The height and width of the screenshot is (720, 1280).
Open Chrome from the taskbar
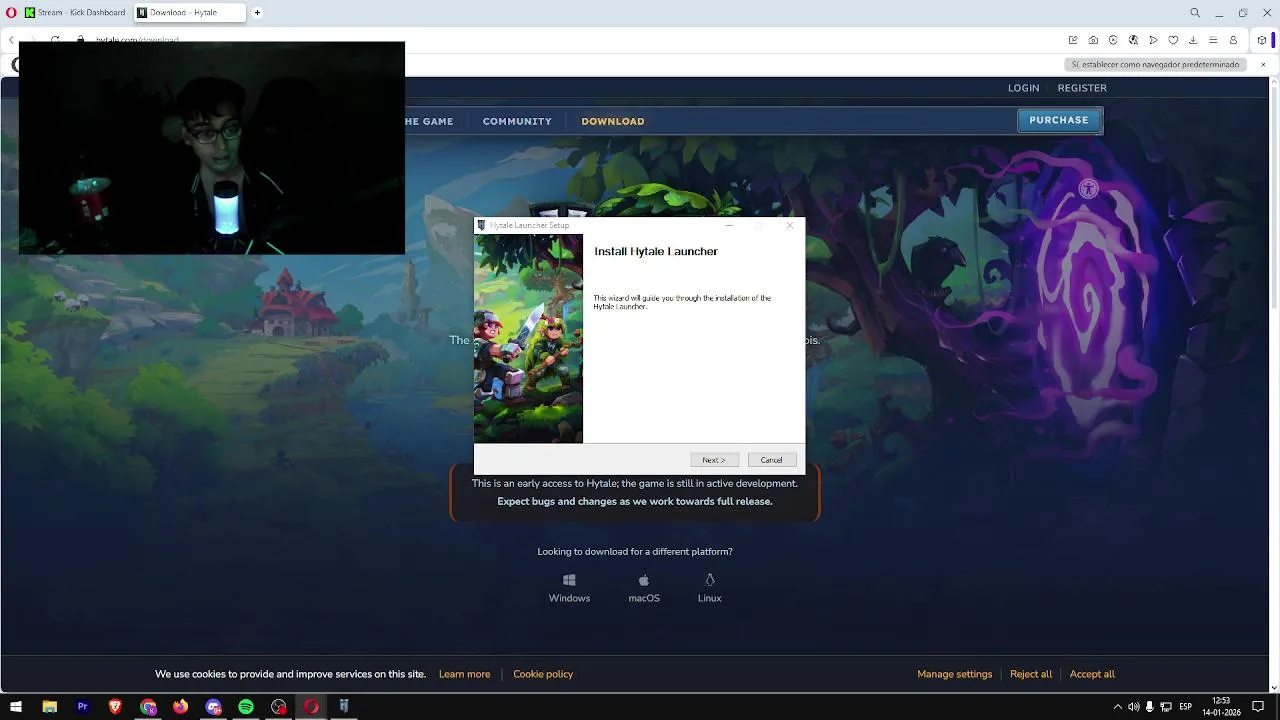(x=148, y=707)
